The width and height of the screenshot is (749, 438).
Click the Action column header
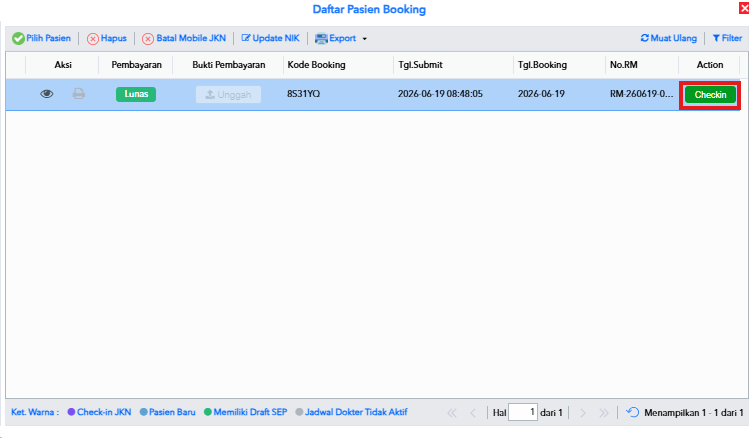(x=709, y=64)
